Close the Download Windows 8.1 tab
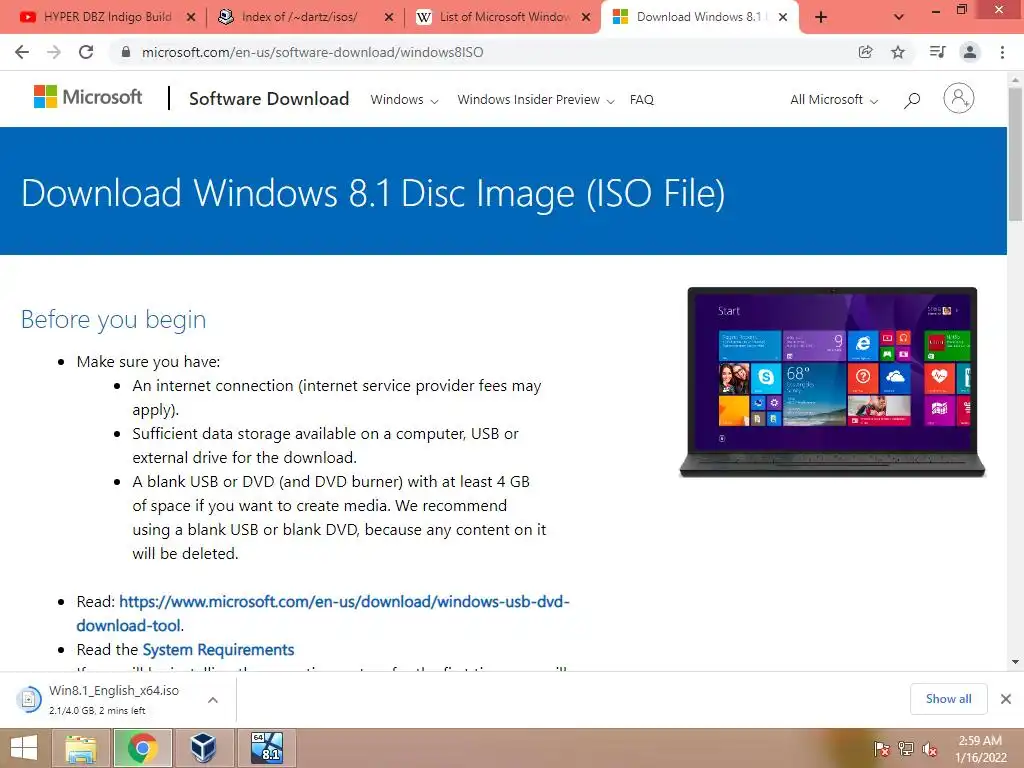1024x768 pixels. pyautogui.click(x=783, y=18)
